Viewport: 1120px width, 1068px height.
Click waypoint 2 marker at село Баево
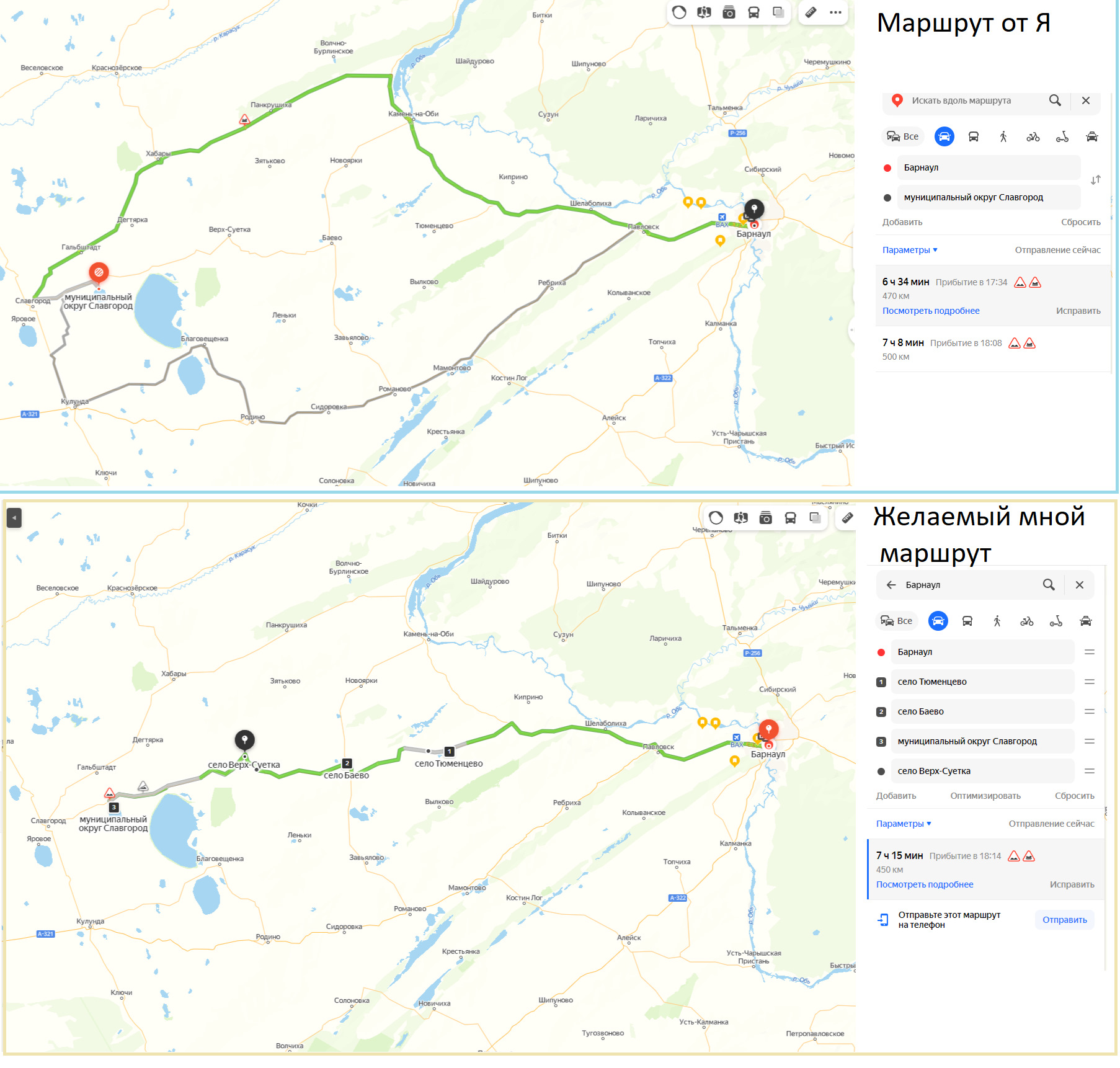click(x=347, y=763)
